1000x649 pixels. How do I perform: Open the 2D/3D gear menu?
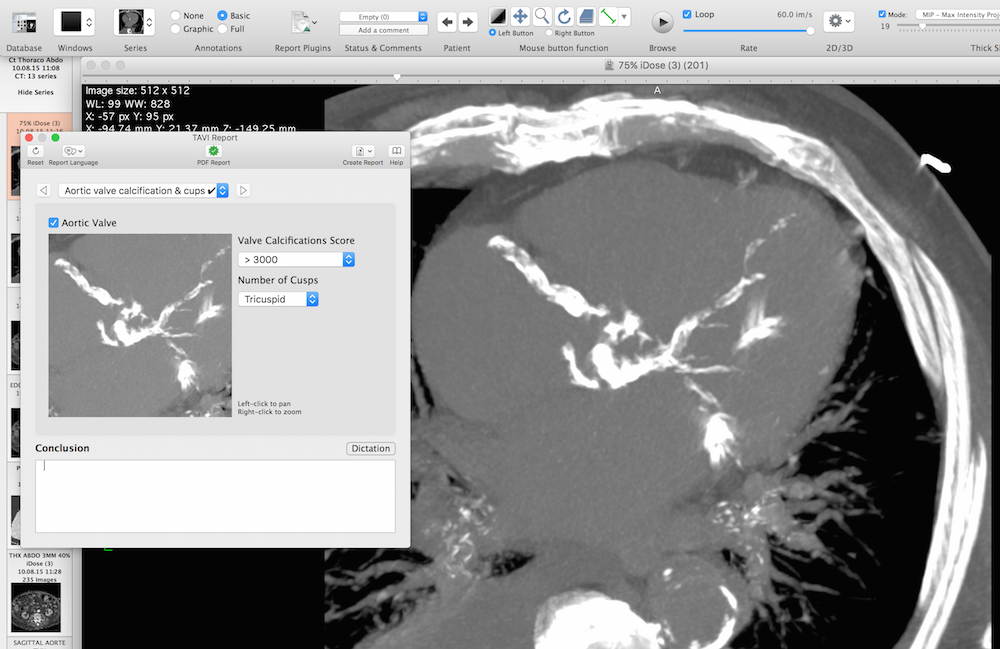click(x=839, y=21)
